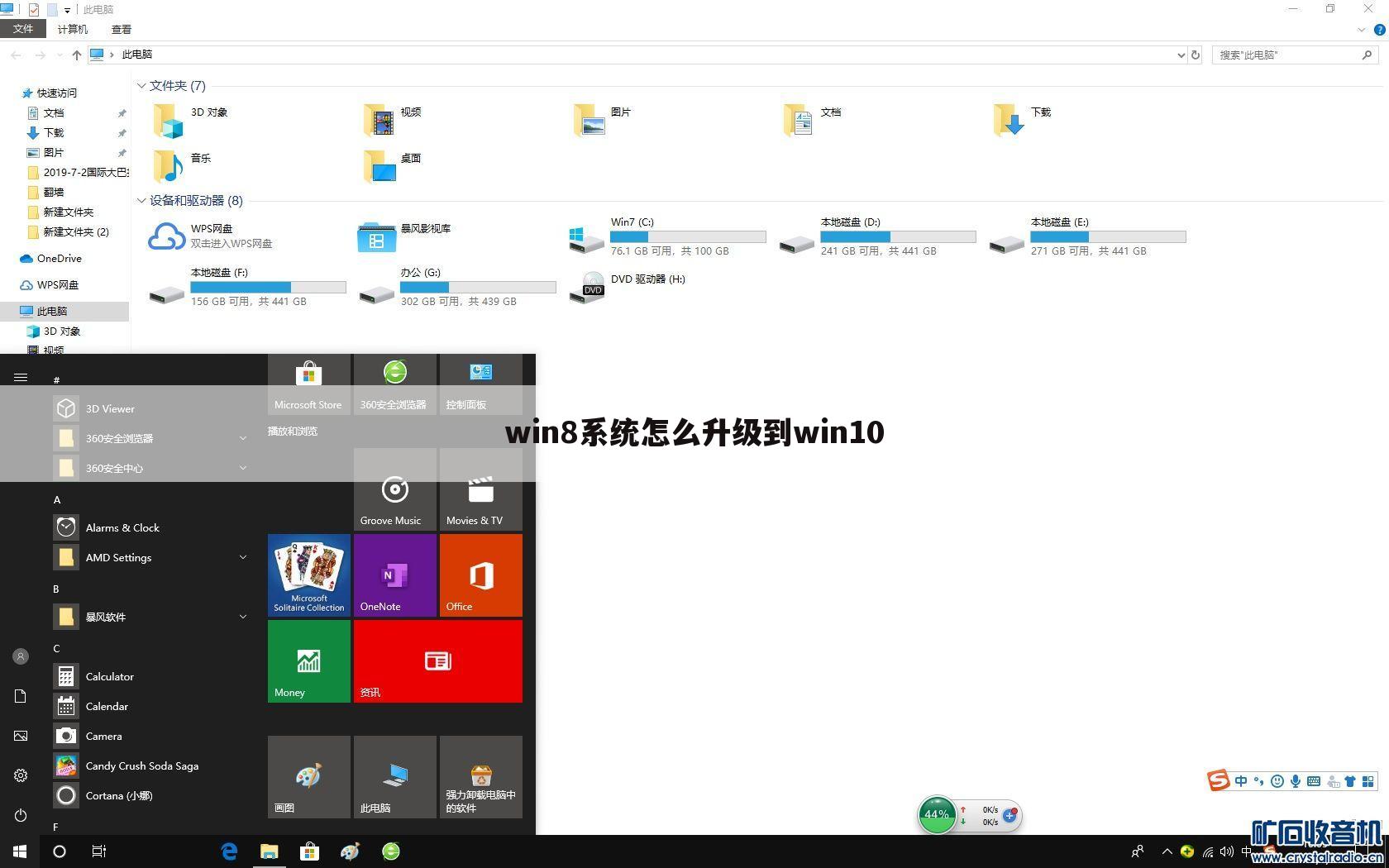Launch the Office tile
Image resolution: width=1389 pixels, height=868 pixels.
coord(480,575)
